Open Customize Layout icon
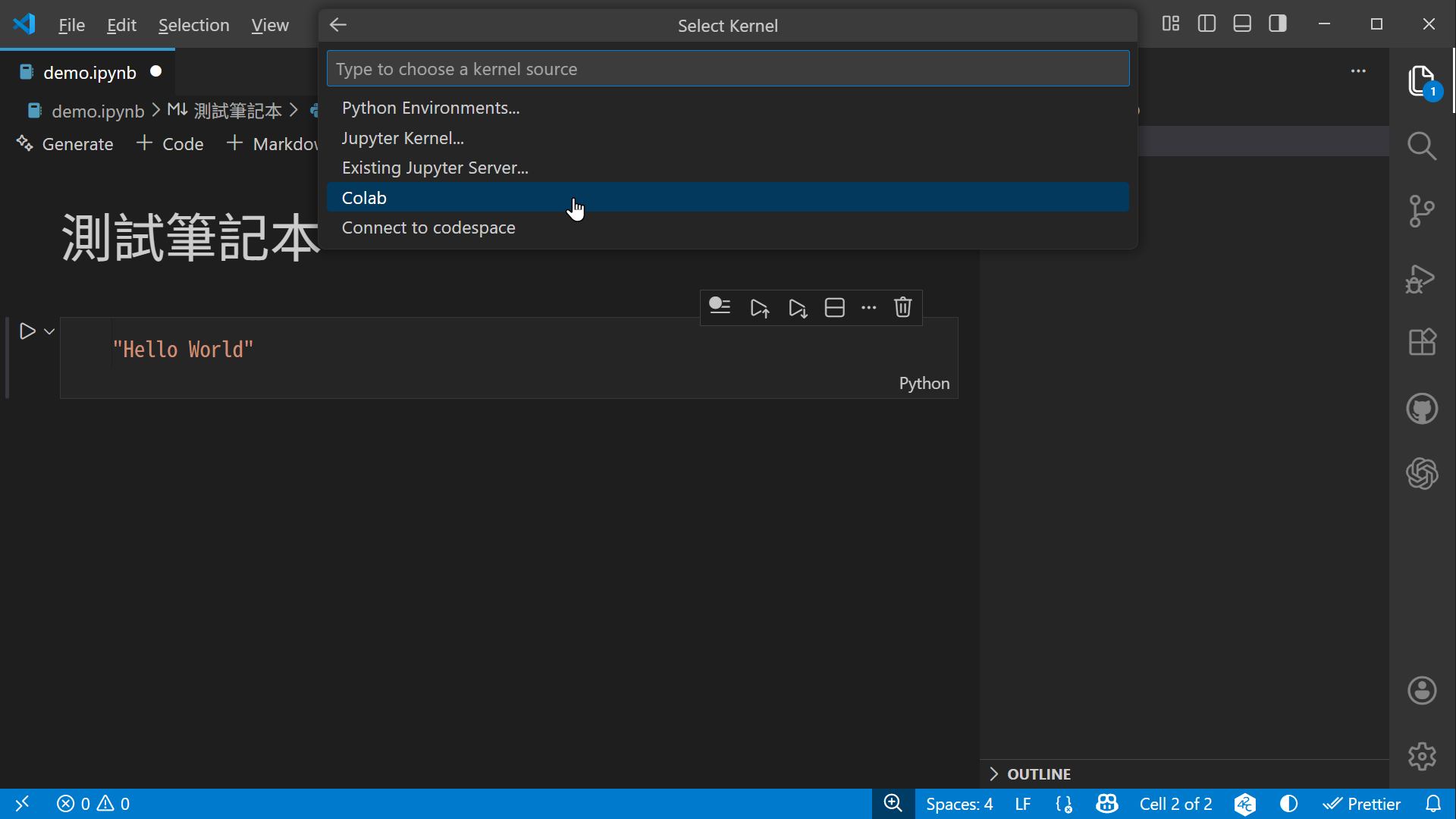This screenshot has width=1456, height=819. (1171, 24)
